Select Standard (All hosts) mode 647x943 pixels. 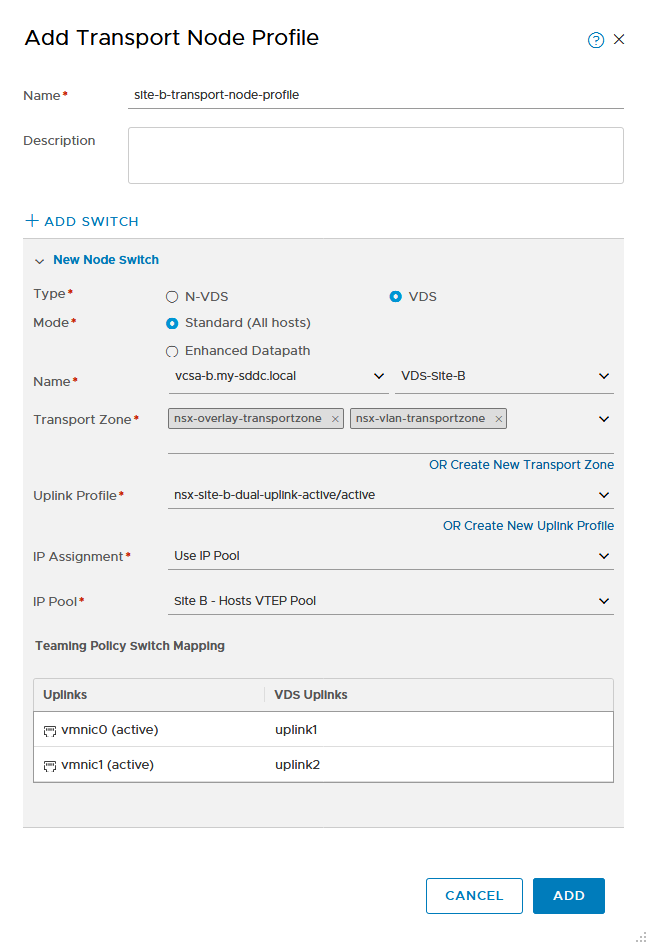(172, 324)
